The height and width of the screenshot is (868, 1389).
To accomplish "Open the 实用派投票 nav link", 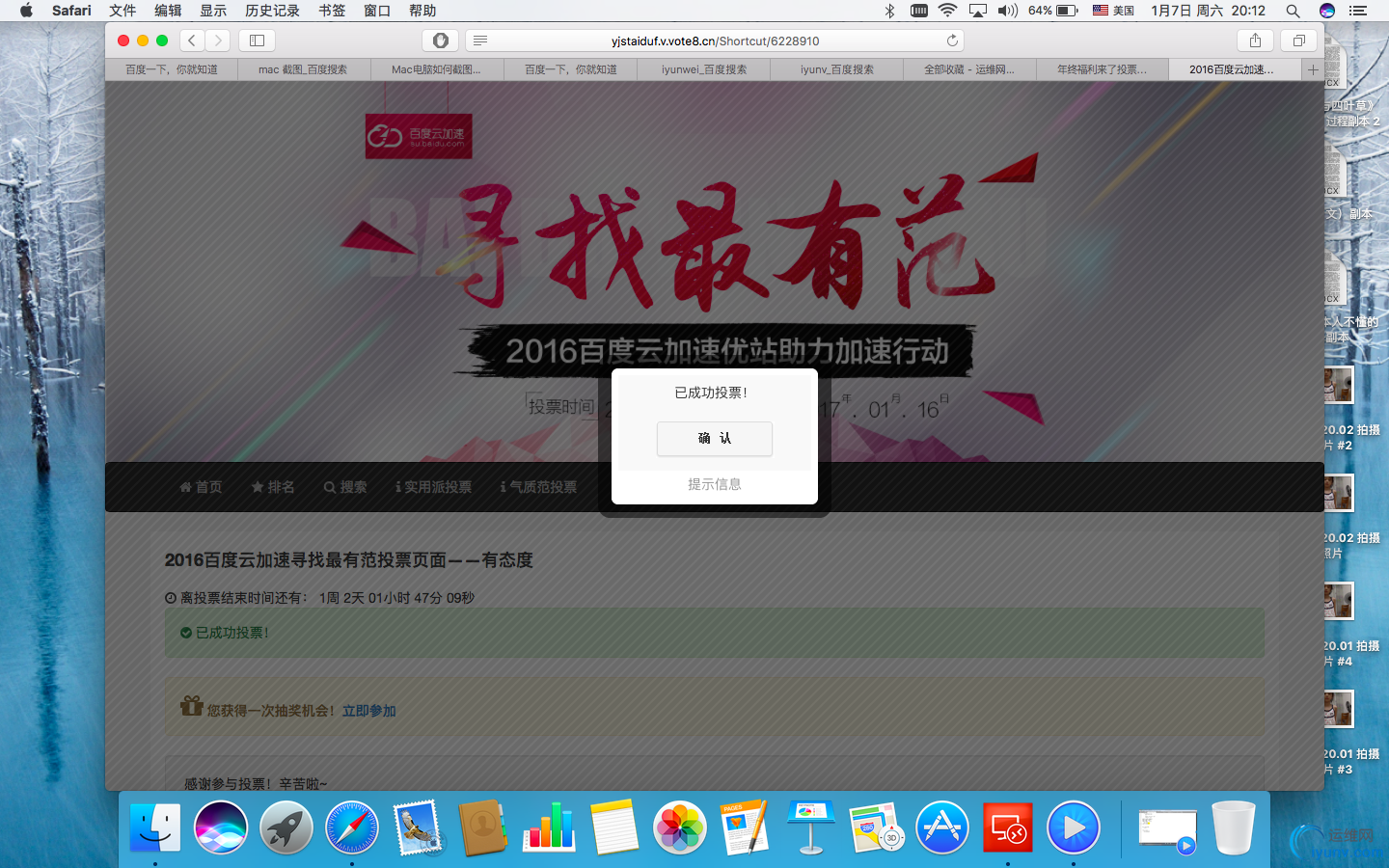I will point(433,487).
